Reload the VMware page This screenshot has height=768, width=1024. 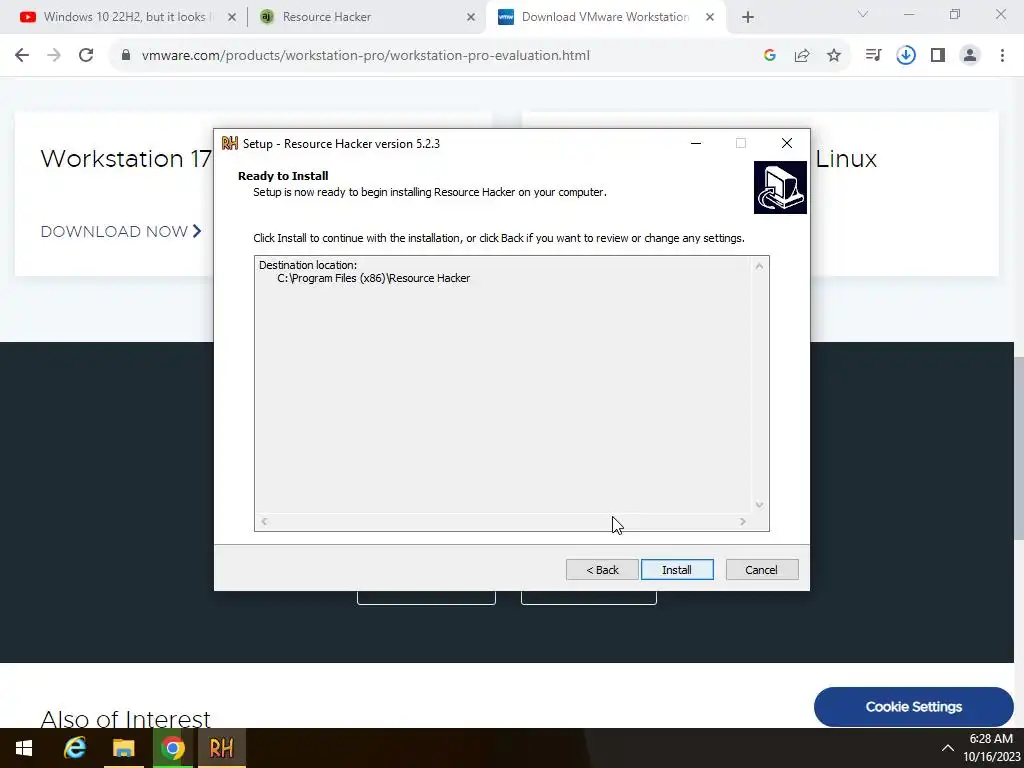click(x=86, y=56)
